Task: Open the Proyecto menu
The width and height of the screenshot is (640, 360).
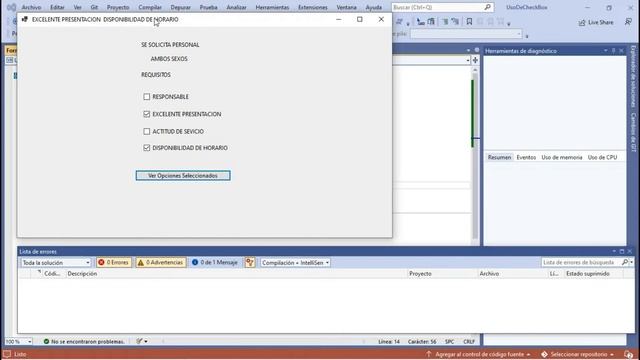Action: (x=118, y=7)
